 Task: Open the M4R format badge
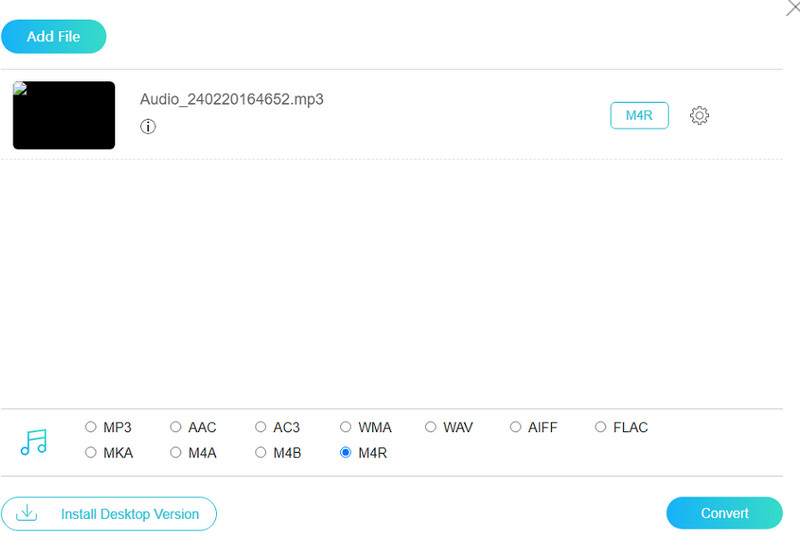pyautogui.click(x=639, y=116)
